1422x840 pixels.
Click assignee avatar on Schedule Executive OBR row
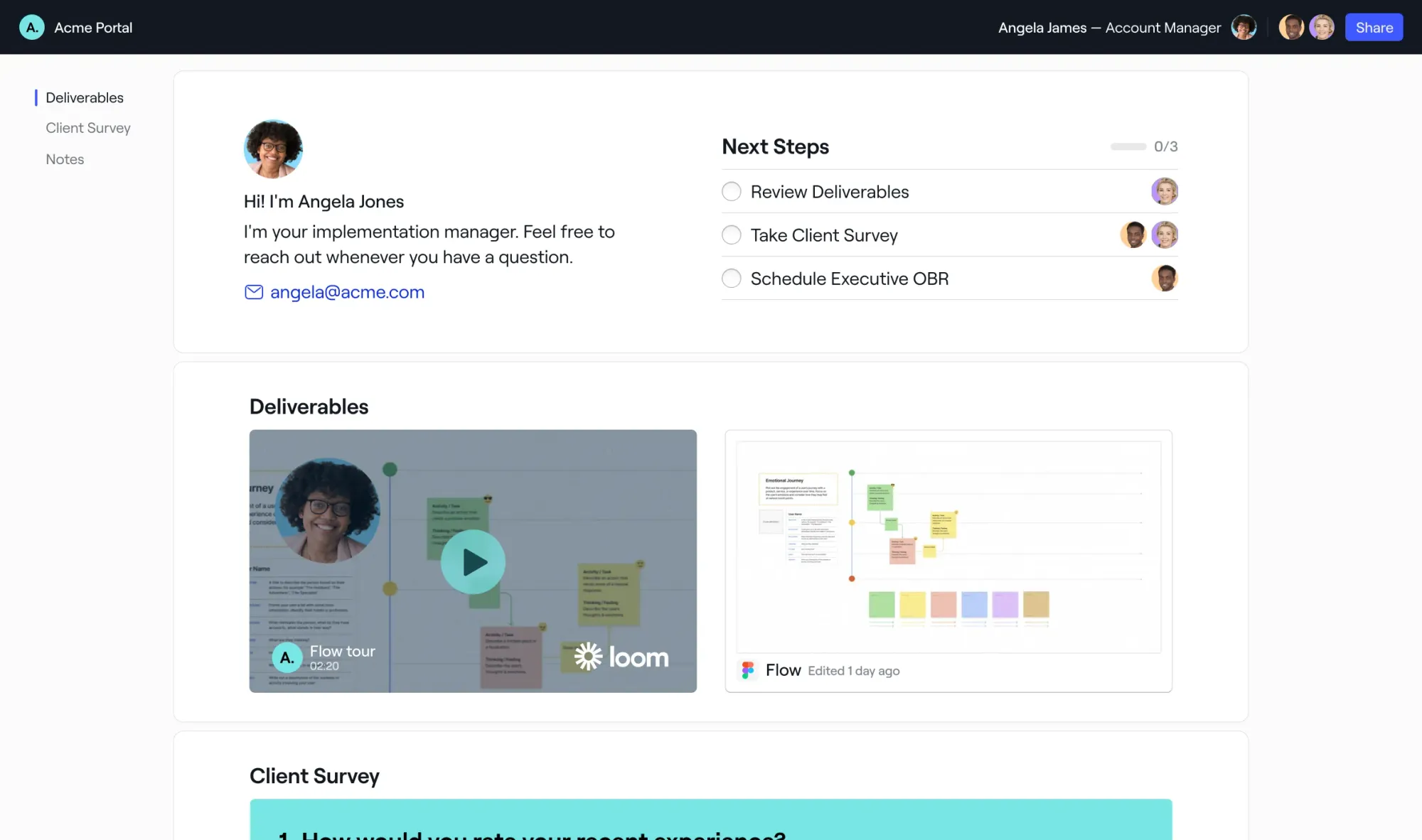pyautogui.click(x=1165, y=278)
